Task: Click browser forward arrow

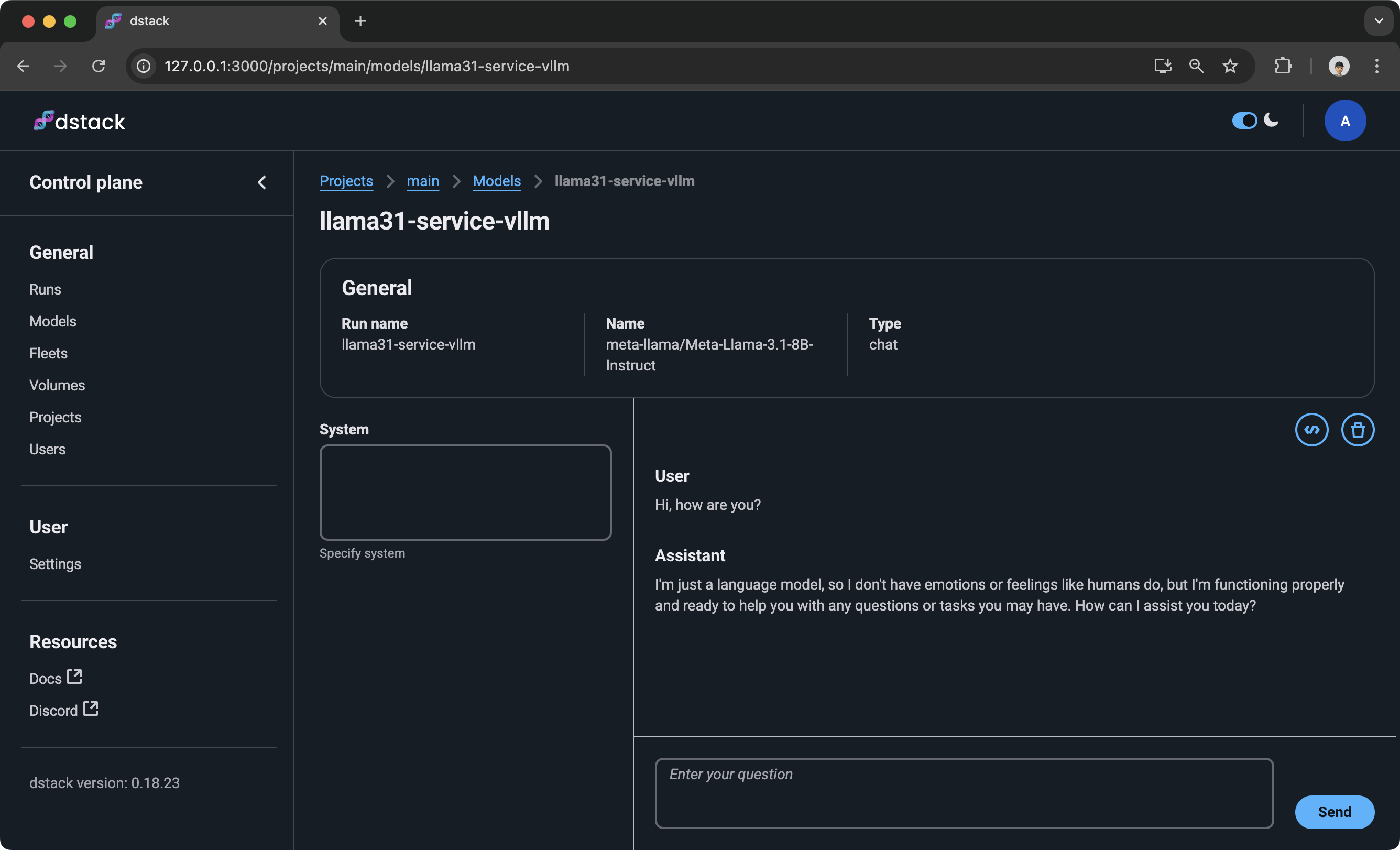Action: [61, 66]
